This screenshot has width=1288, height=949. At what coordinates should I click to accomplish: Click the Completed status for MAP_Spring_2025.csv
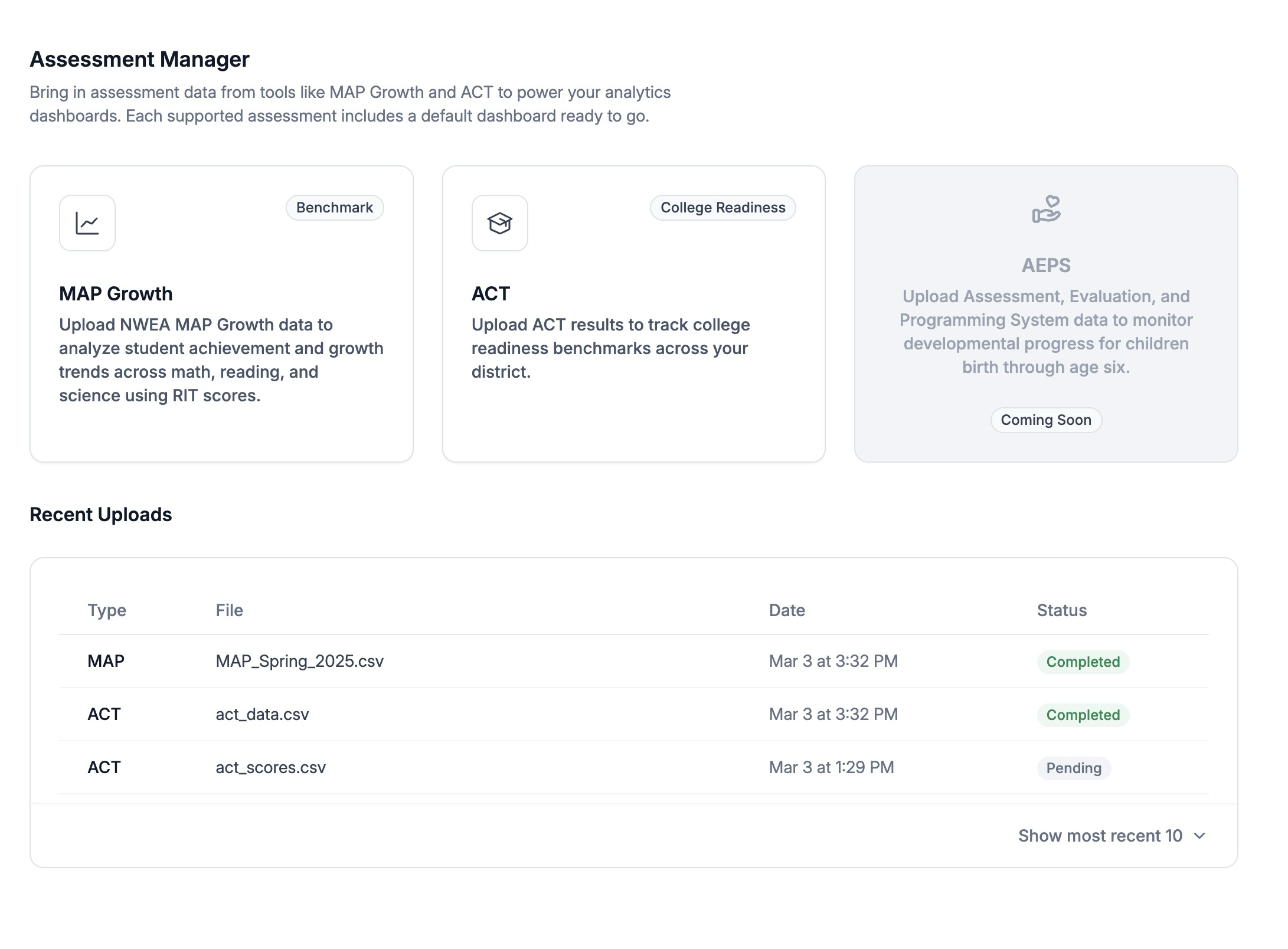click(1083, 662)
